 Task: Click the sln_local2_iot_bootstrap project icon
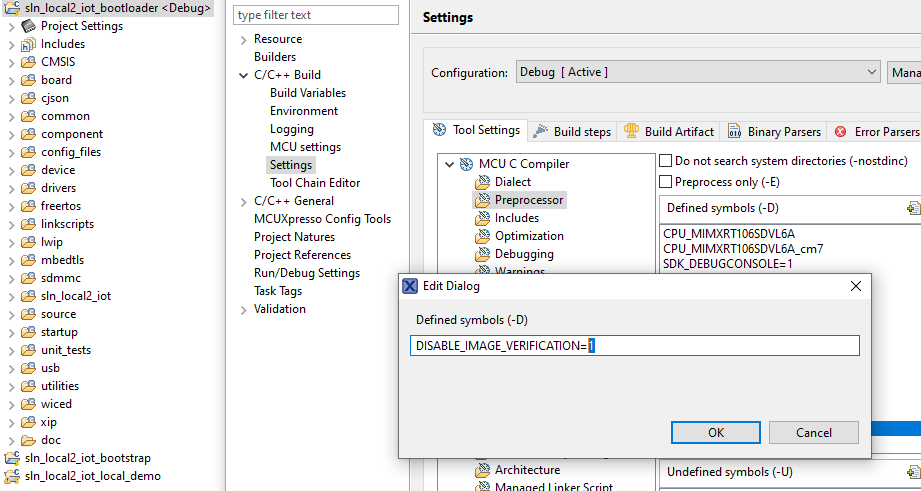[x=13, y=458]
